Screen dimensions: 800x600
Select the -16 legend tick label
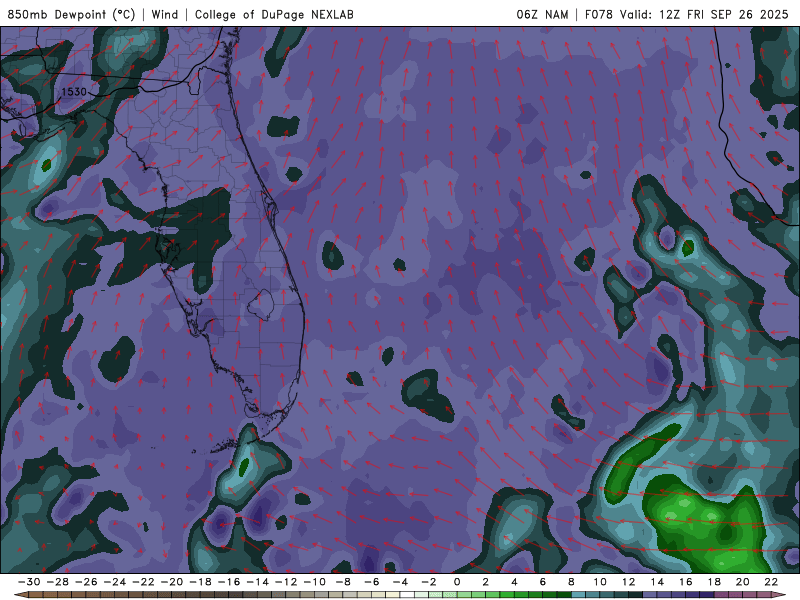(229, 582)
